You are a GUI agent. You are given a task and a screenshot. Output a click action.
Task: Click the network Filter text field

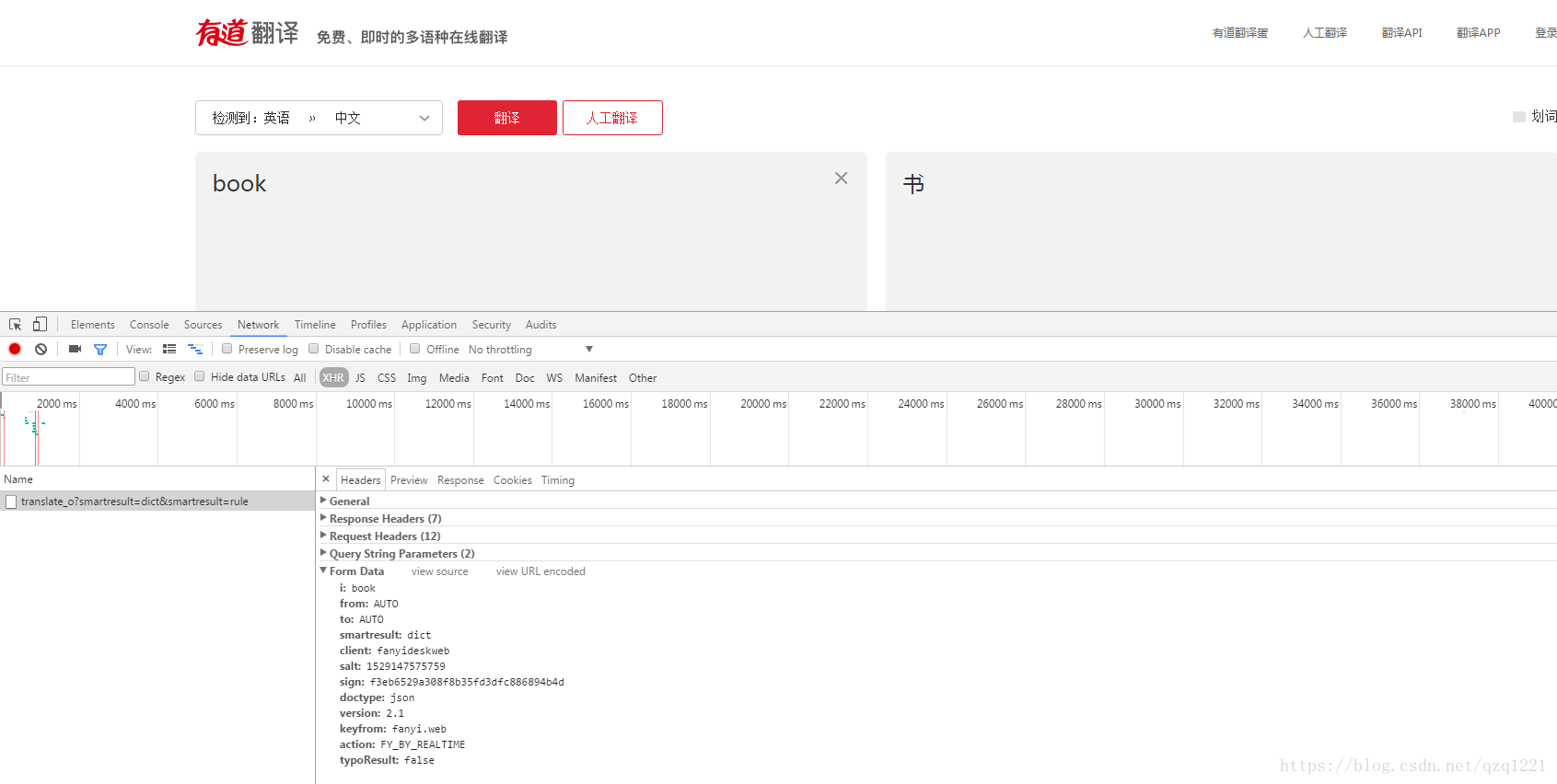click(68, 377)
